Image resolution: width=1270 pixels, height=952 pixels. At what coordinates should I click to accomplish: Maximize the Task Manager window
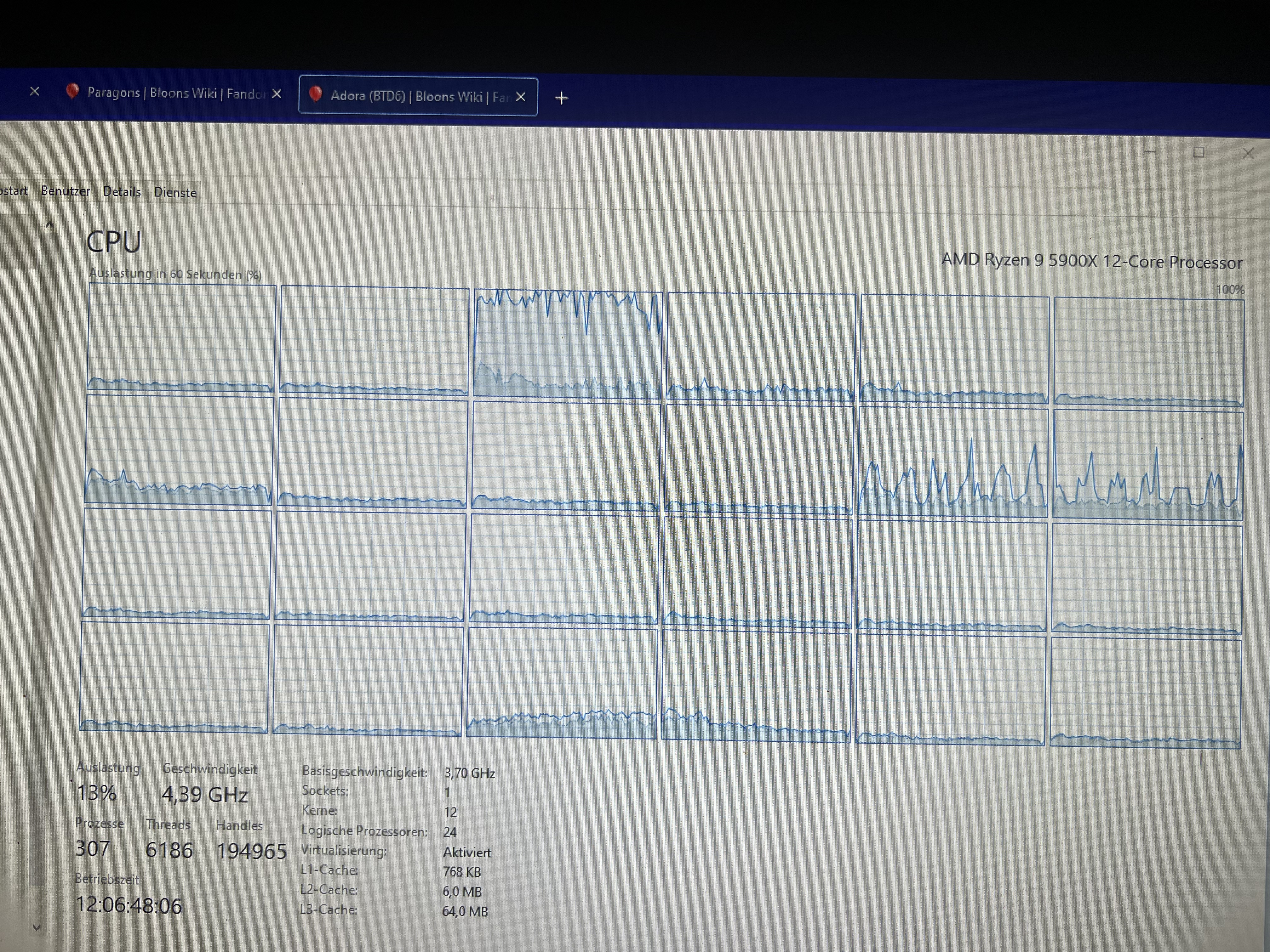point(1198,153)
